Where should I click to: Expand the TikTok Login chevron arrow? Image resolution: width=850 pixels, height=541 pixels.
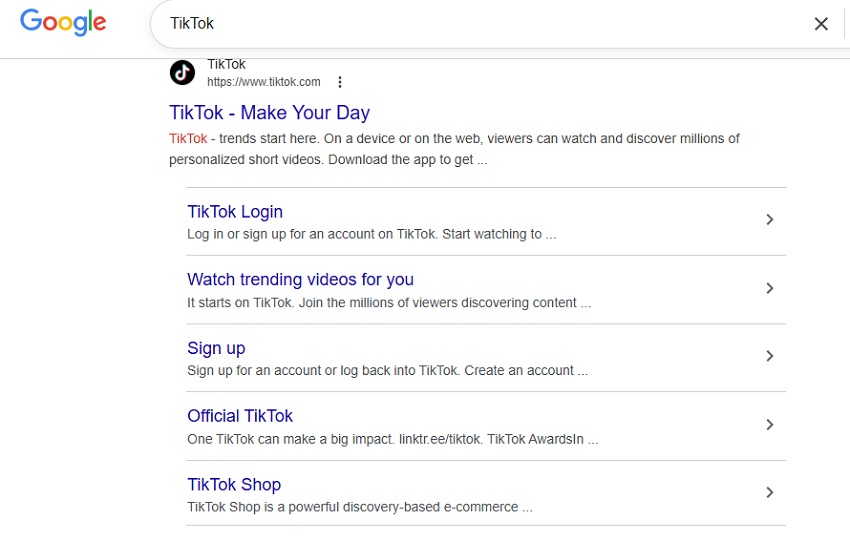click(769, 220)
